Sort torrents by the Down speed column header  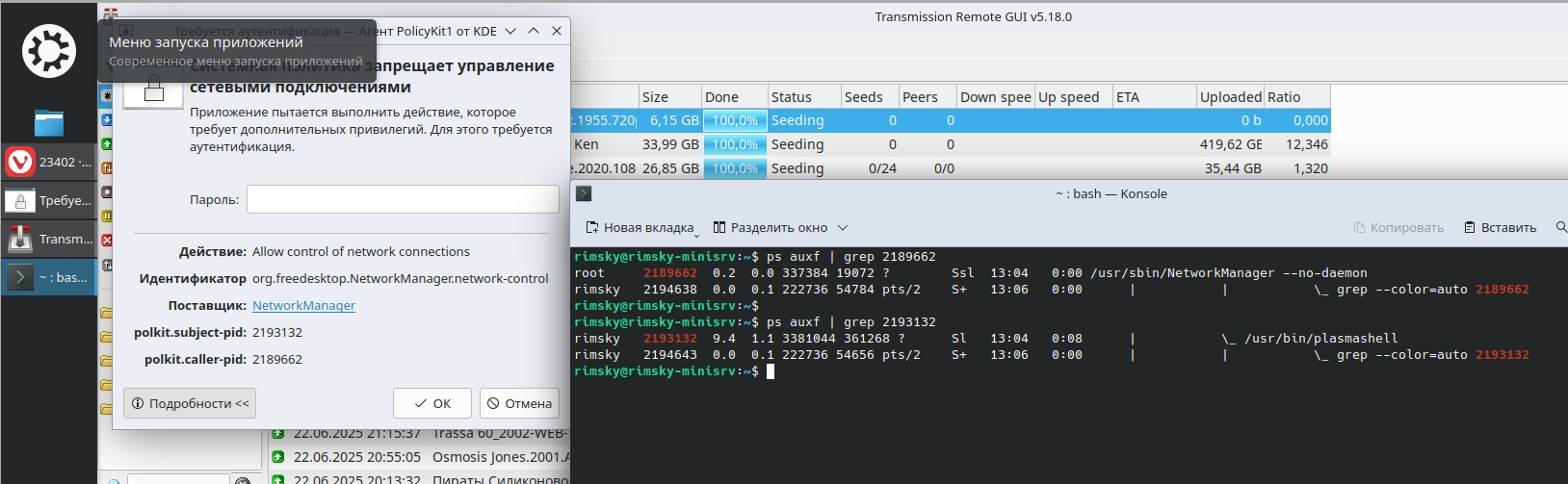996,97
